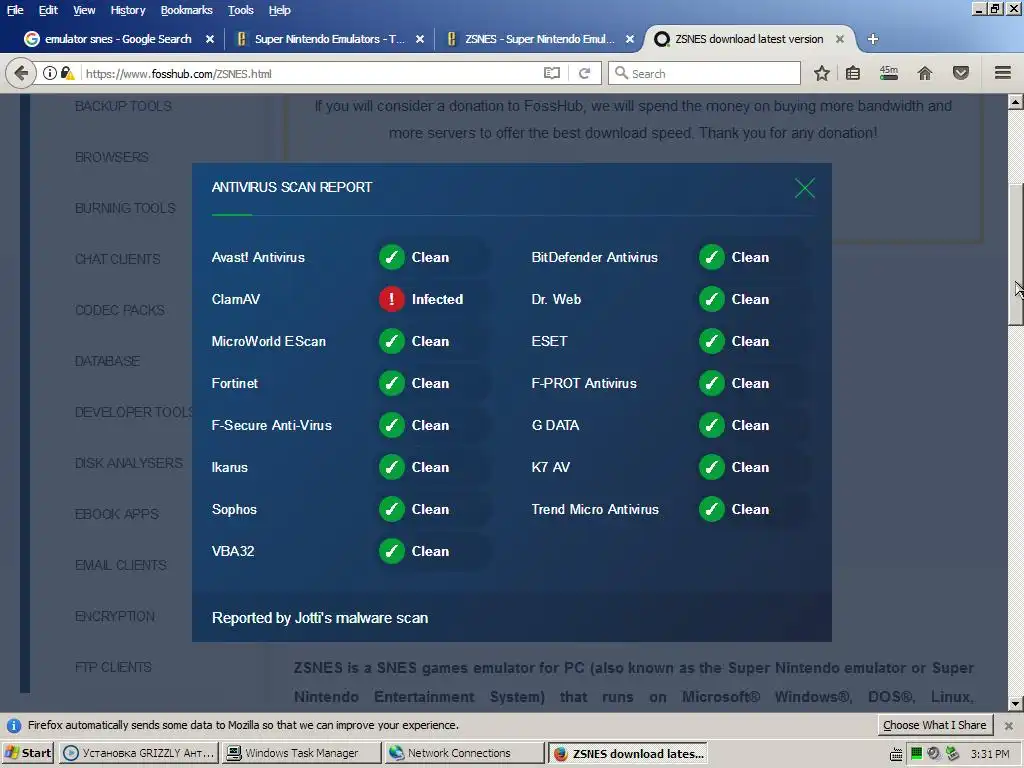This screenshot has height=768, width=1024.
Task: Open FTP CLIENTS category in sidebar
Action: (x=113, y=667)
